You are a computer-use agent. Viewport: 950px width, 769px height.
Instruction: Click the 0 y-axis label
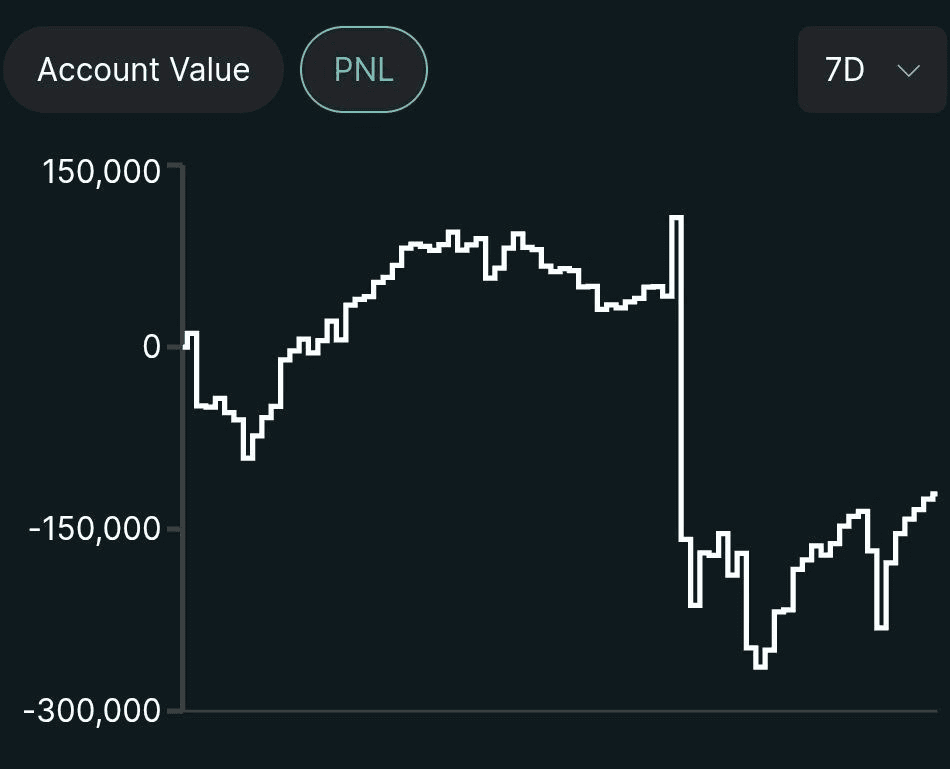(151, 347)
